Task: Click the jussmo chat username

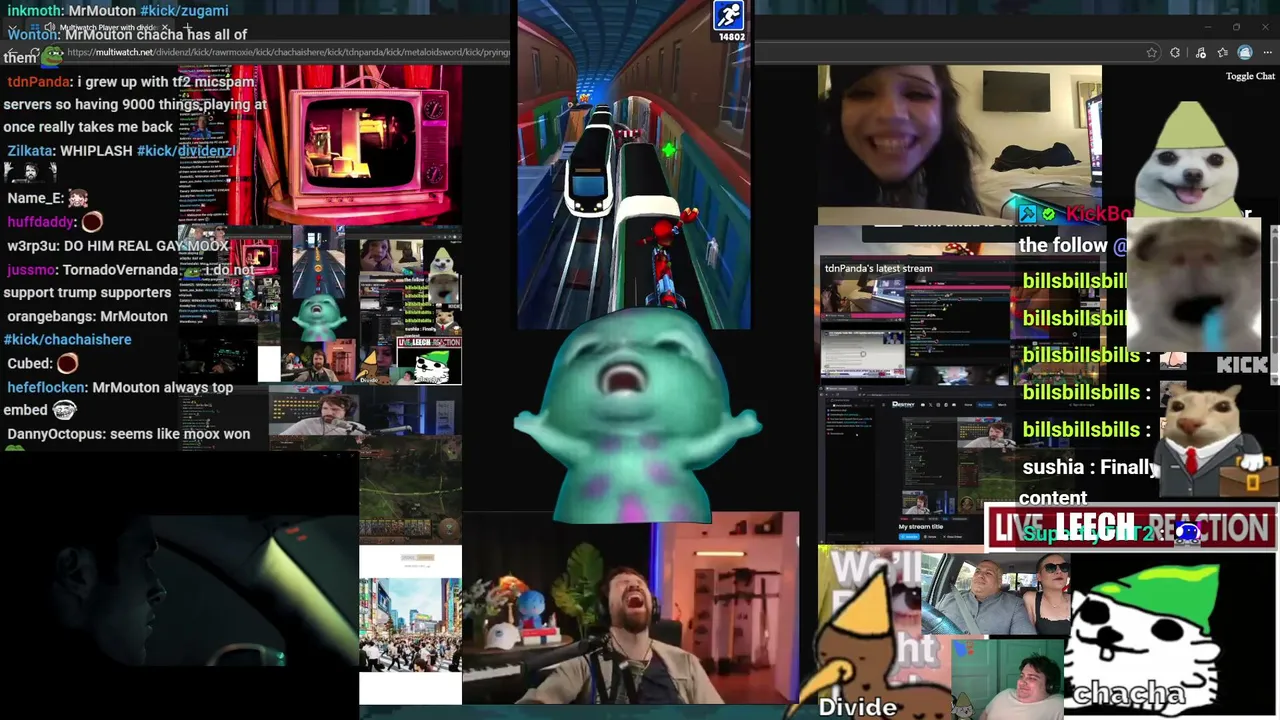Action: [29, 269]
